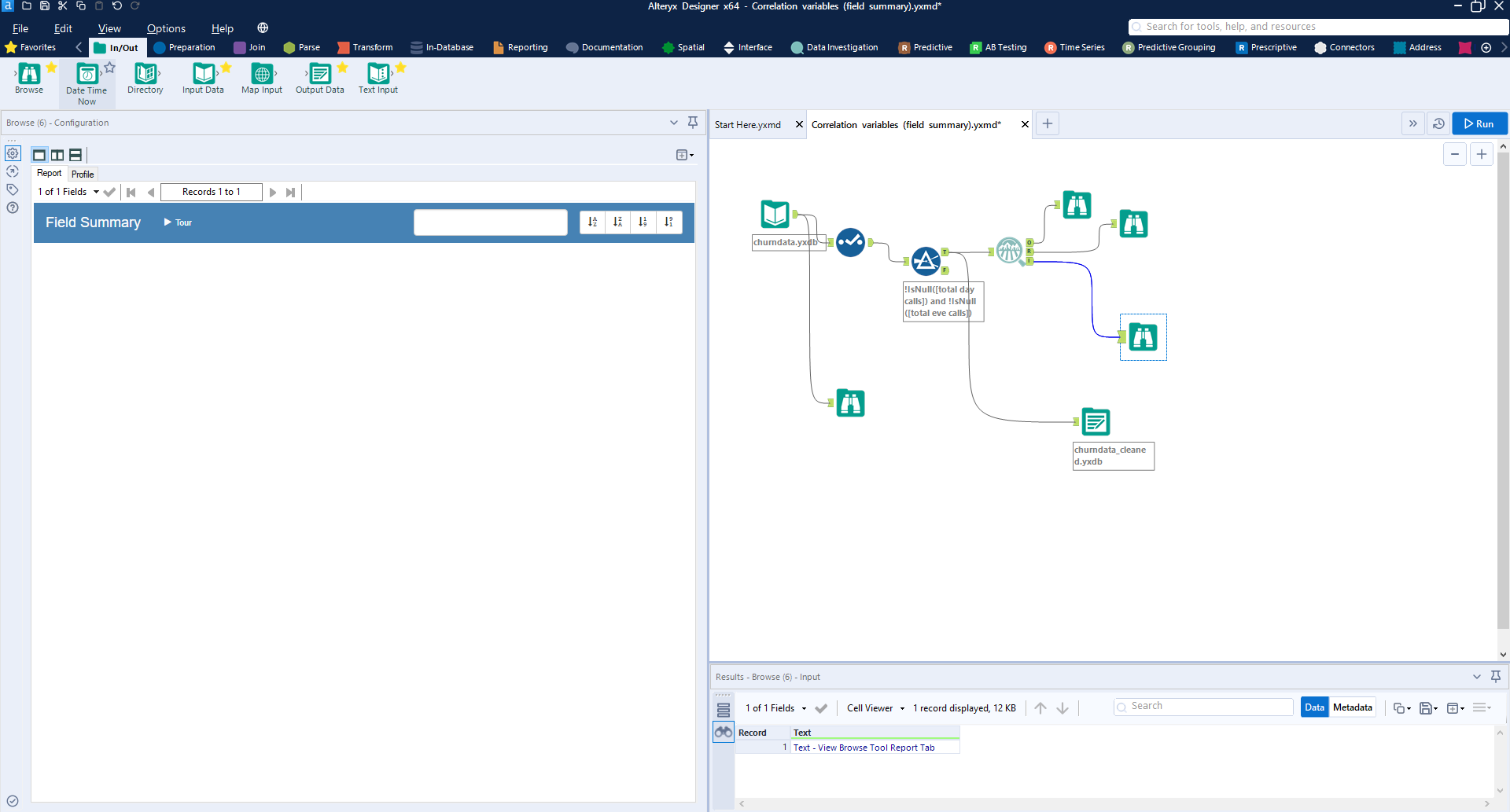Click the churndata_cleaned output node on canvas

tap(1096, 422)
